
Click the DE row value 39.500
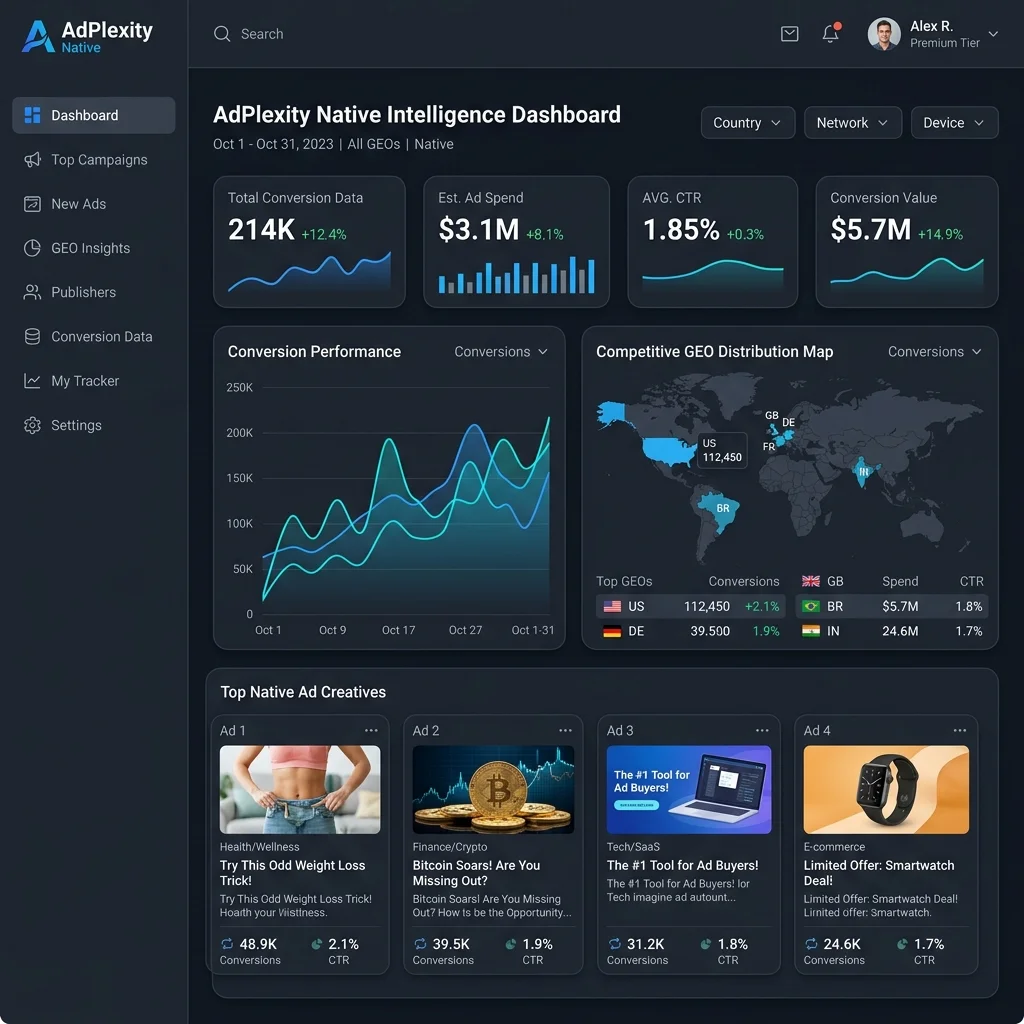tap(710, 631)
